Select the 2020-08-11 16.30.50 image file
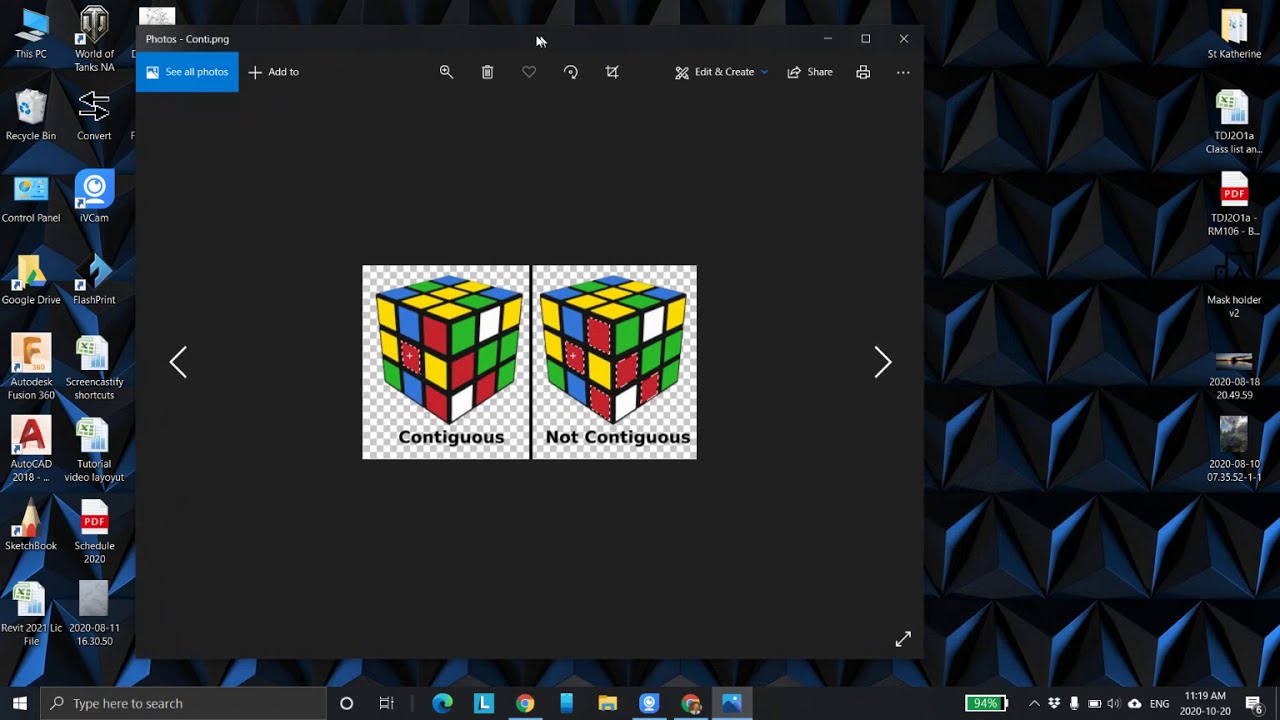1280x720 pixels. coord(94,614)
